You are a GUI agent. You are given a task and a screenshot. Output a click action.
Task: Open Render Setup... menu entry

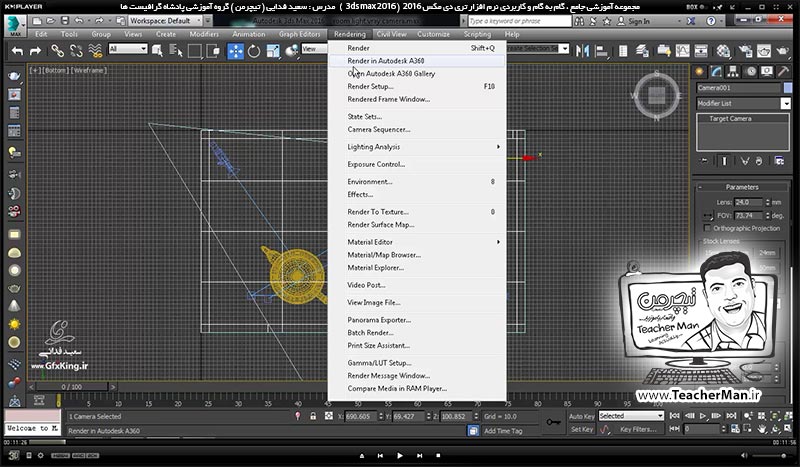[417, 86]
